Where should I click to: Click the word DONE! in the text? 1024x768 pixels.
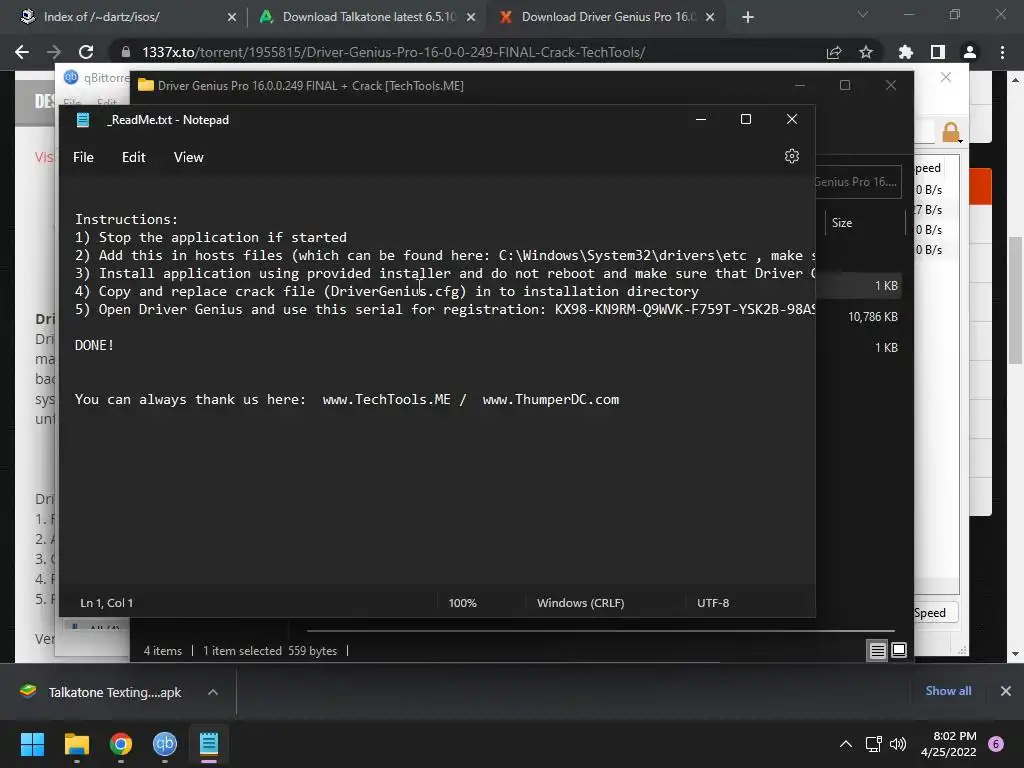pos(95,345)
